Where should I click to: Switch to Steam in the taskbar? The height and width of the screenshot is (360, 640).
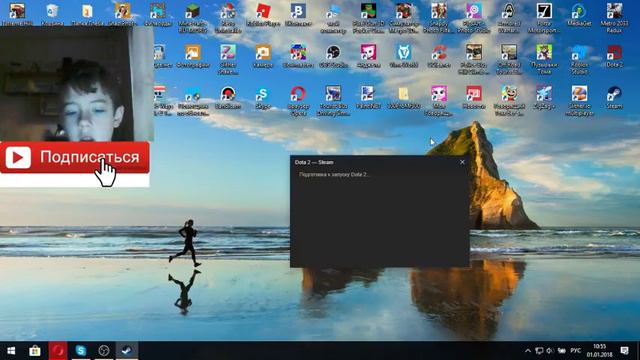127,351
